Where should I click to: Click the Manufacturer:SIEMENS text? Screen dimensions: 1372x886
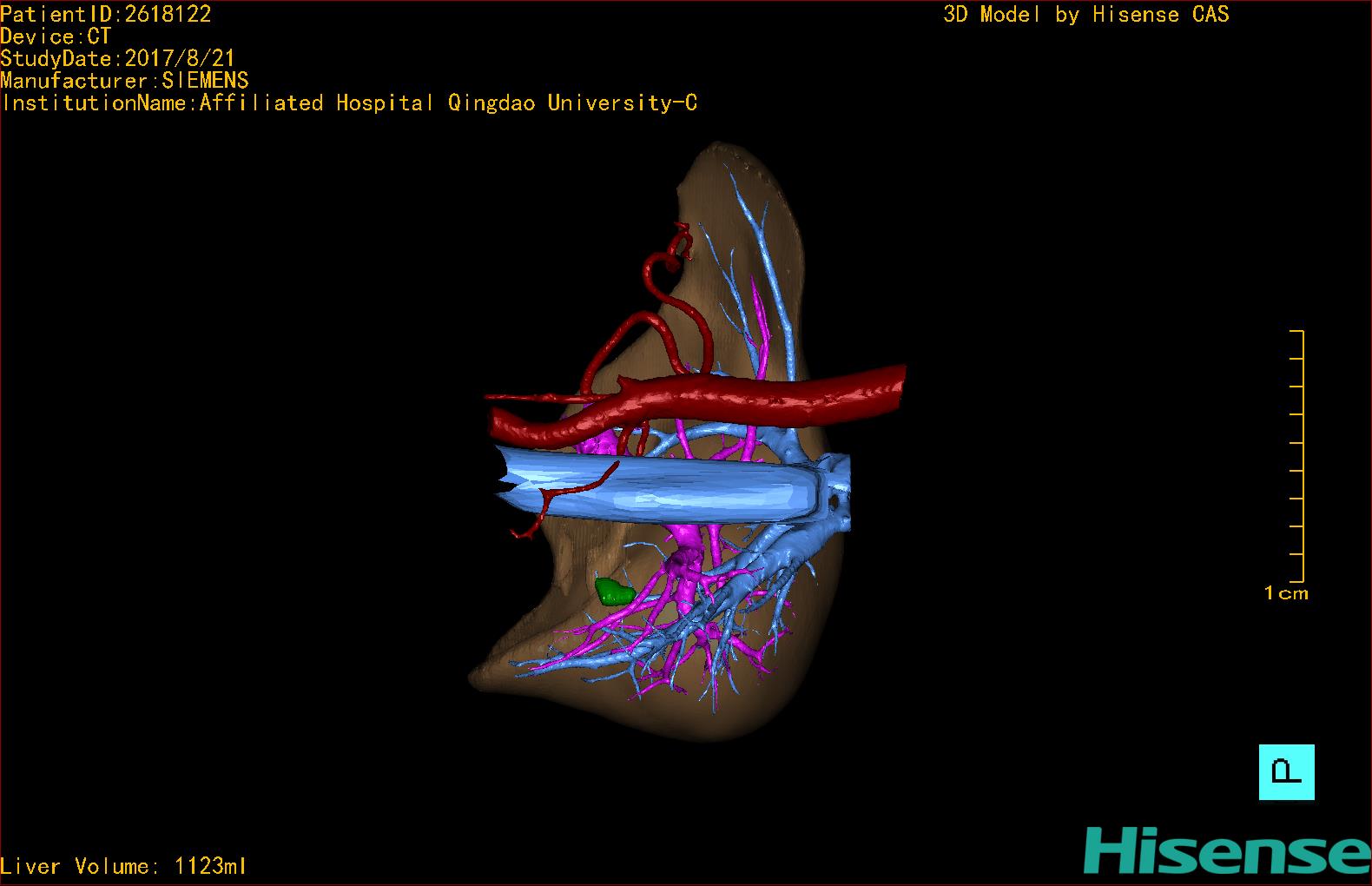(125, 81)
